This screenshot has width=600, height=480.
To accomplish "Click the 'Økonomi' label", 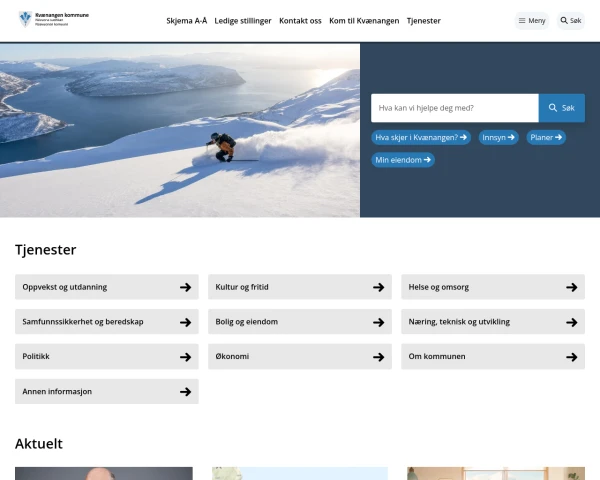I will click(x=232, y=356).
